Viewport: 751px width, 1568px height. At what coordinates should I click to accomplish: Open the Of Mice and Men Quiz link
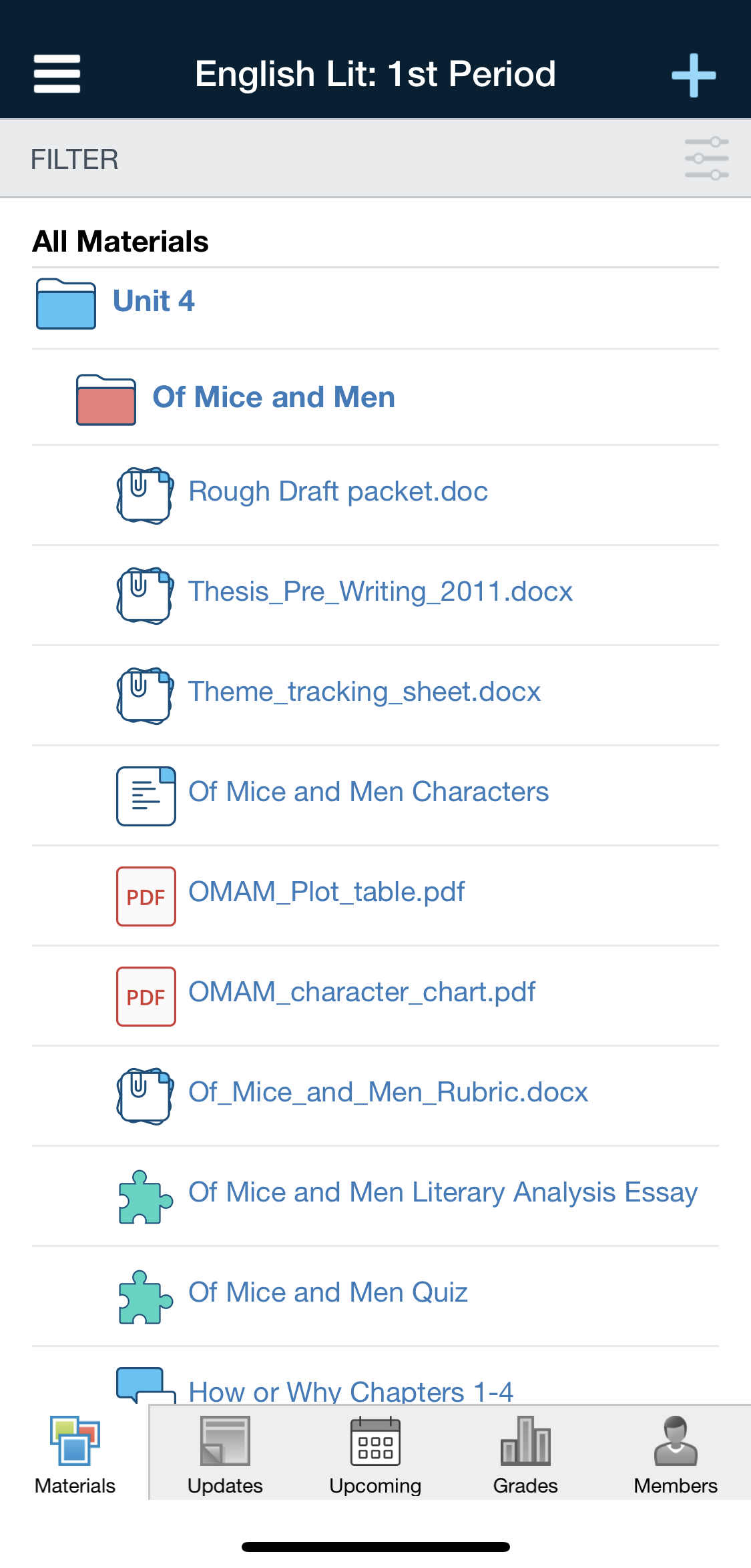[x=328, y=1292]
